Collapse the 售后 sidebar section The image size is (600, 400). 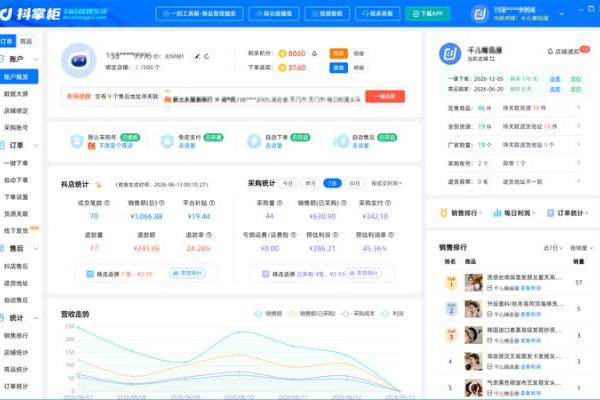point(36,249)
